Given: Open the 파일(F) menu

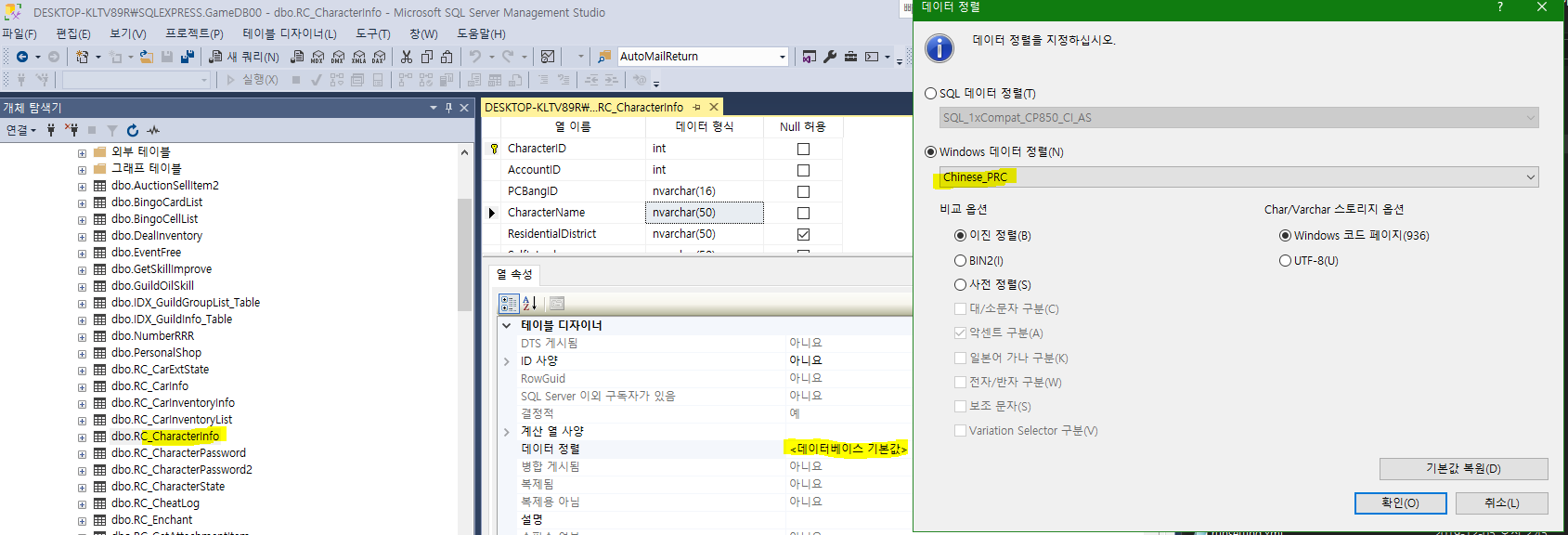Looking at the screenshot, I should tap(19, 33).
